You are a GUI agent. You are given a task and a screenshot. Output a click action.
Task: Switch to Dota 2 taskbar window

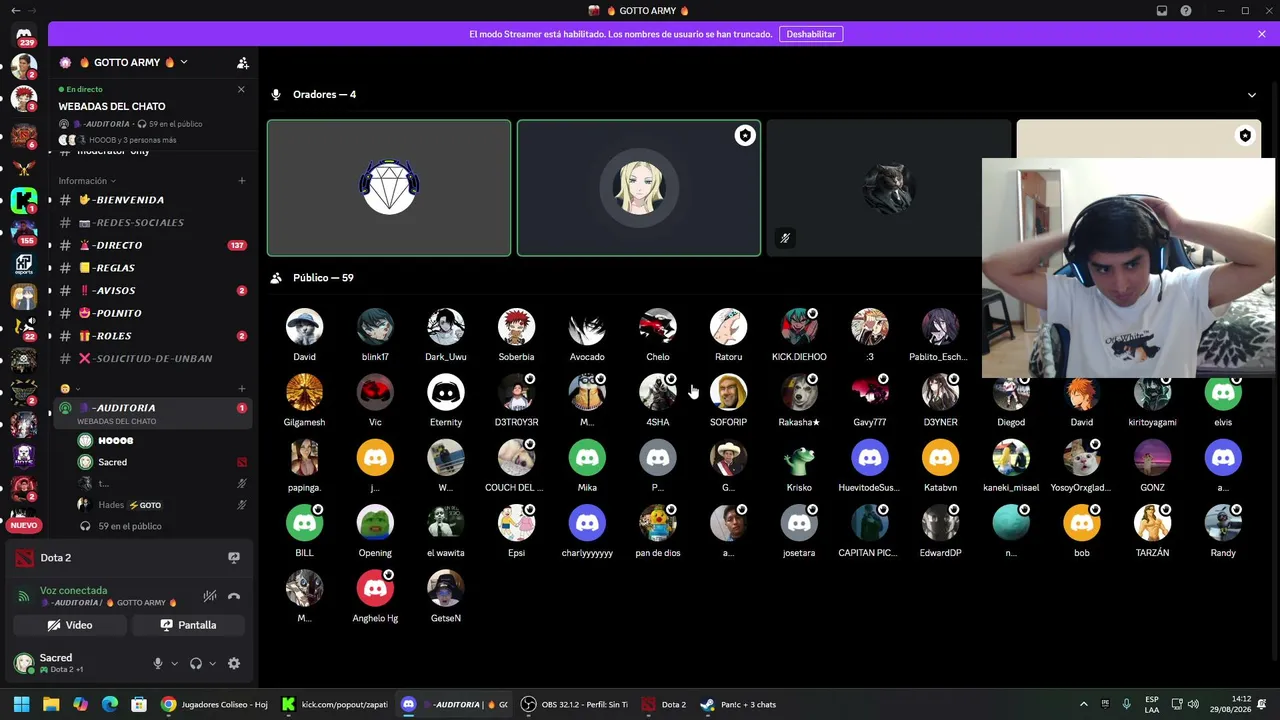coord(664,704)
